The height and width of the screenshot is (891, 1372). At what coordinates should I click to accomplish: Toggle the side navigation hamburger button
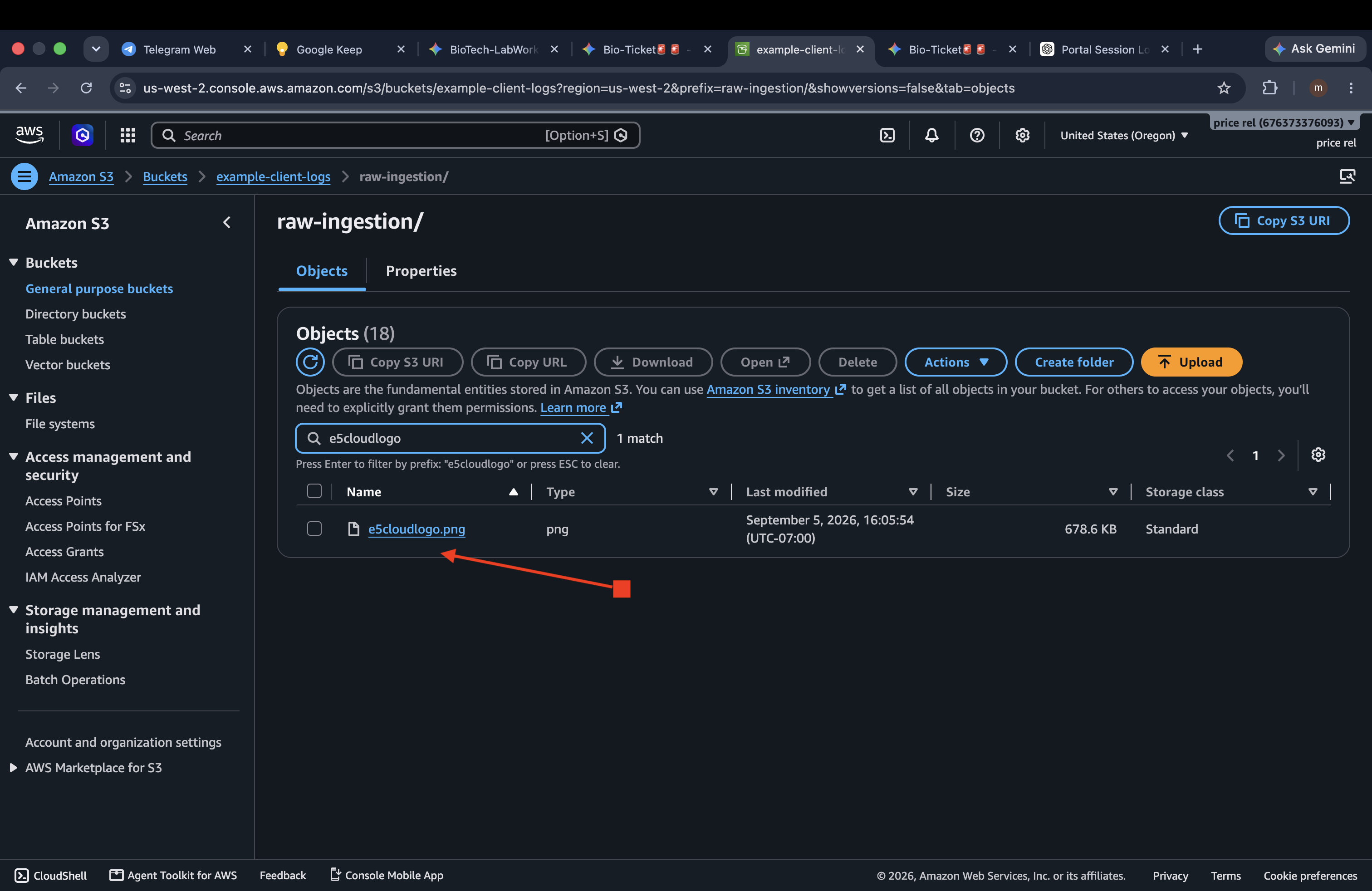coord(24,176)
